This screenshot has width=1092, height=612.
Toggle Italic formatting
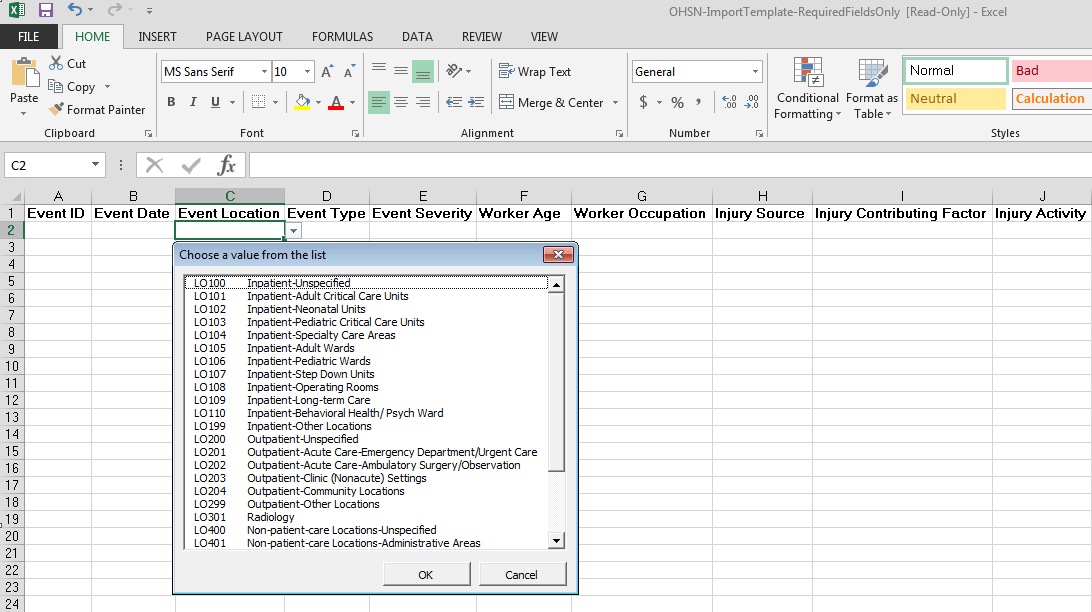194,102
